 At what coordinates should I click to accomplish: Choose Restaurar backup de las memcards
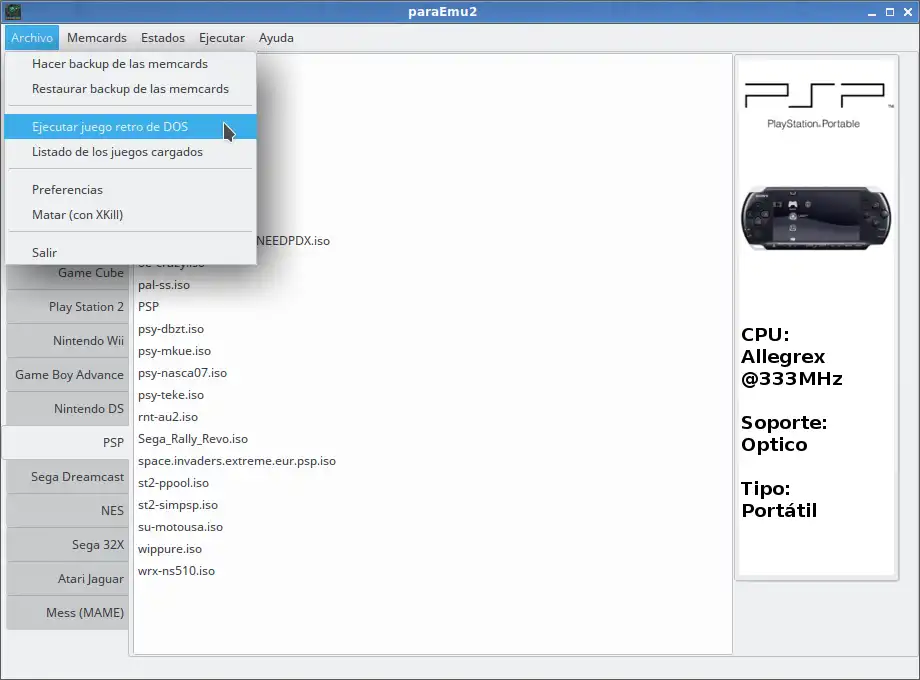130,89
